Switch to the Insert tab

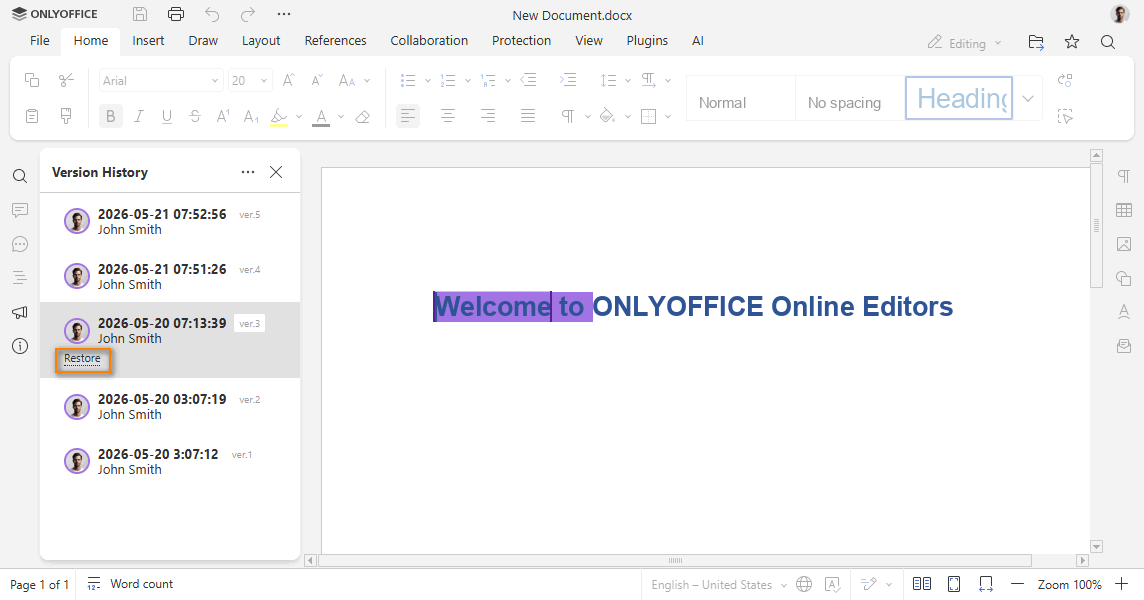(x=148, y=41)
